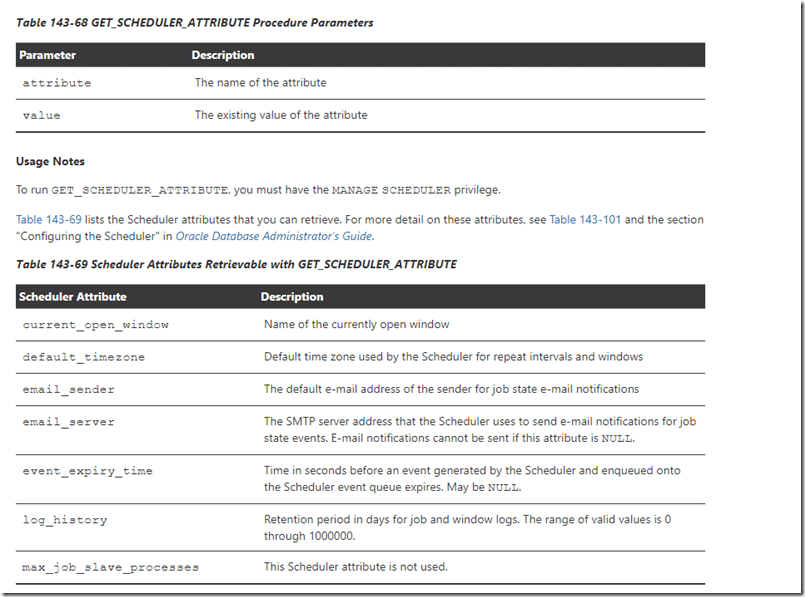This screenshot has height=597, width=805.
Task: Click "Name of the currently open window" description
Action: coord(356,324)
